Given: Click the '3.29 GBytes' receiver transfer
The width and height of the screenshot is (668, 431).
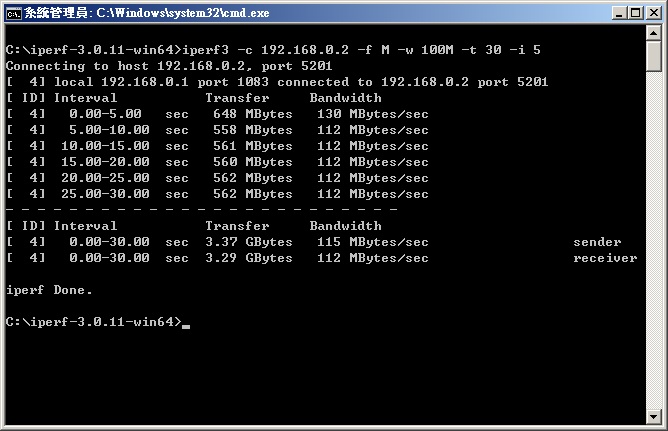Looking at the screenshot, I should click(x=249, y=258).
